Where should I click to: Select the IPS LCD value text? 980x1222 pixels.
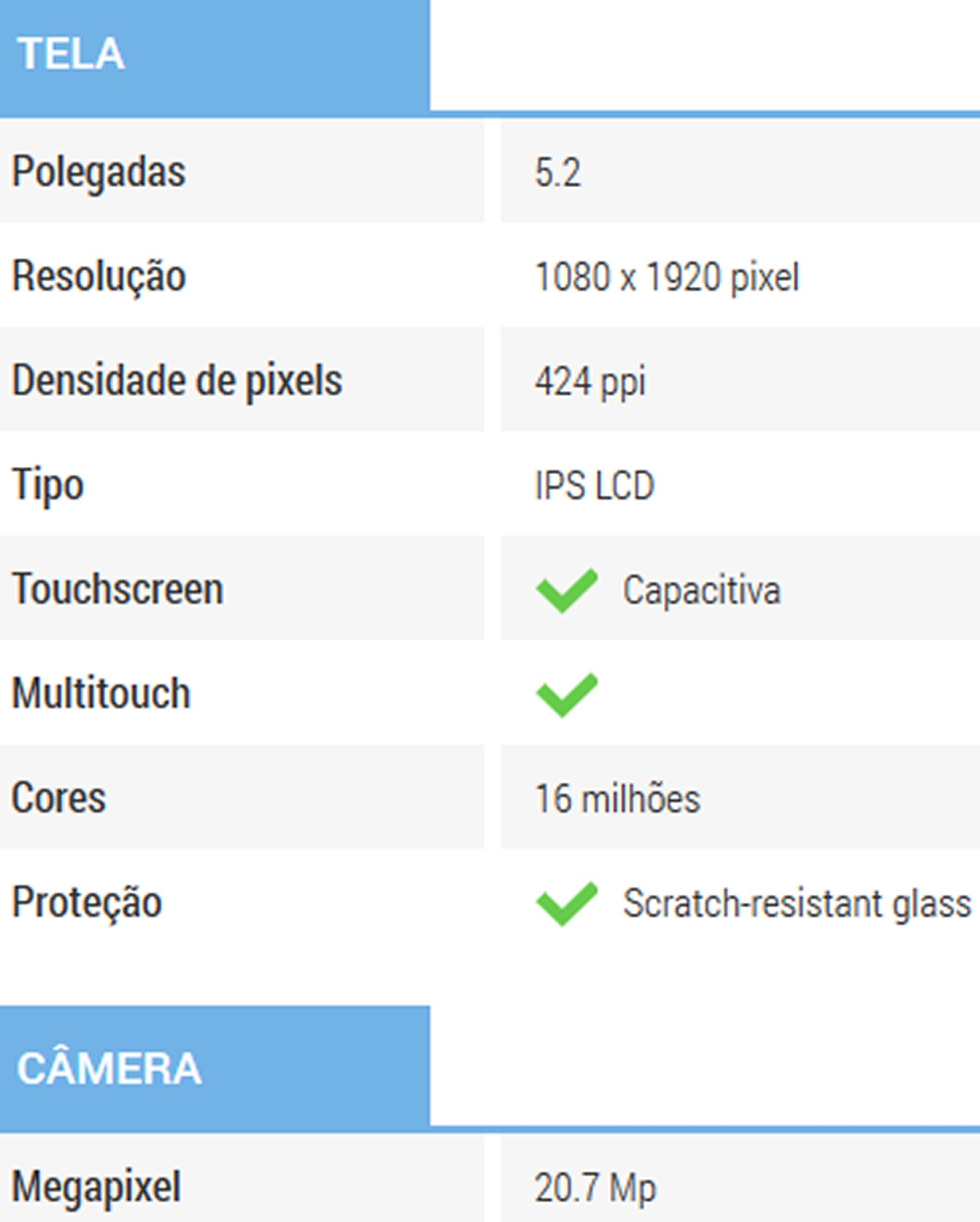594,486
